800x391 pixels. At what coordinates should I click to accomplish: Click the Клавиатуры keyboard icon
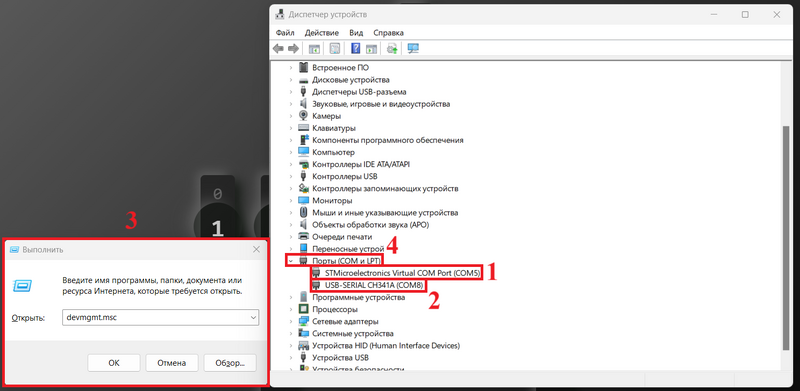[304, 128]
